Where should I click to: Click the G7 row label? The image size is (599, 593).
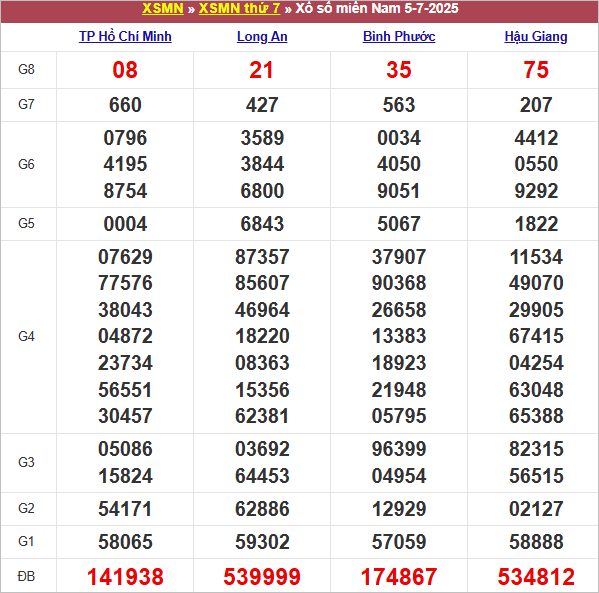[x=26, y=104]
